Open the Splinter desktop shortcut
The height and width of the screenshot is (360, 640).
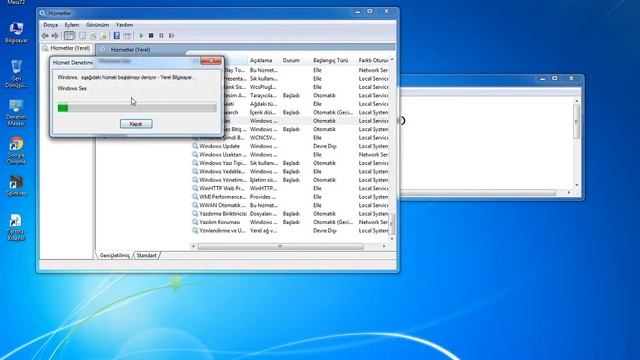(x=16, y=186)
